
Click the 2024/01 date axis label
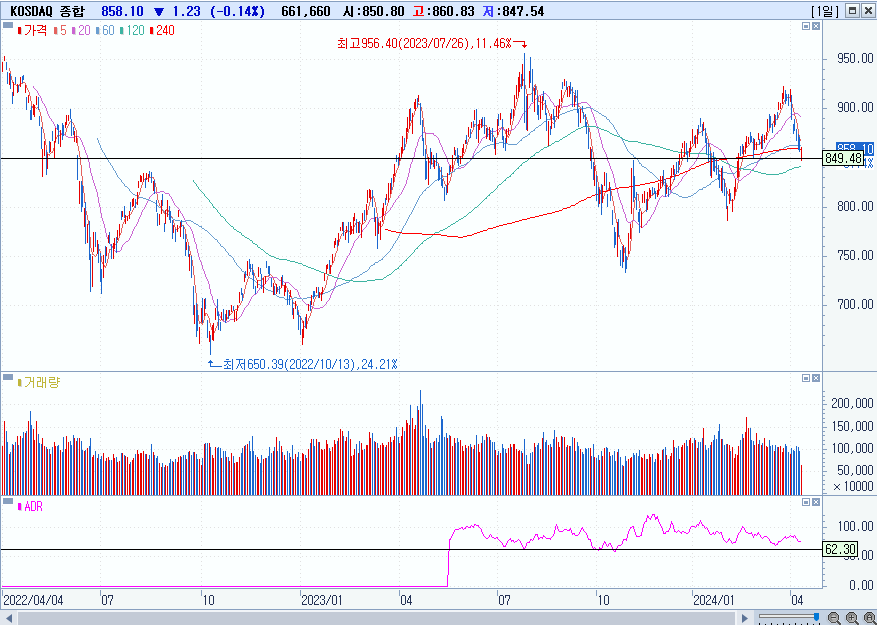point(713,601)
